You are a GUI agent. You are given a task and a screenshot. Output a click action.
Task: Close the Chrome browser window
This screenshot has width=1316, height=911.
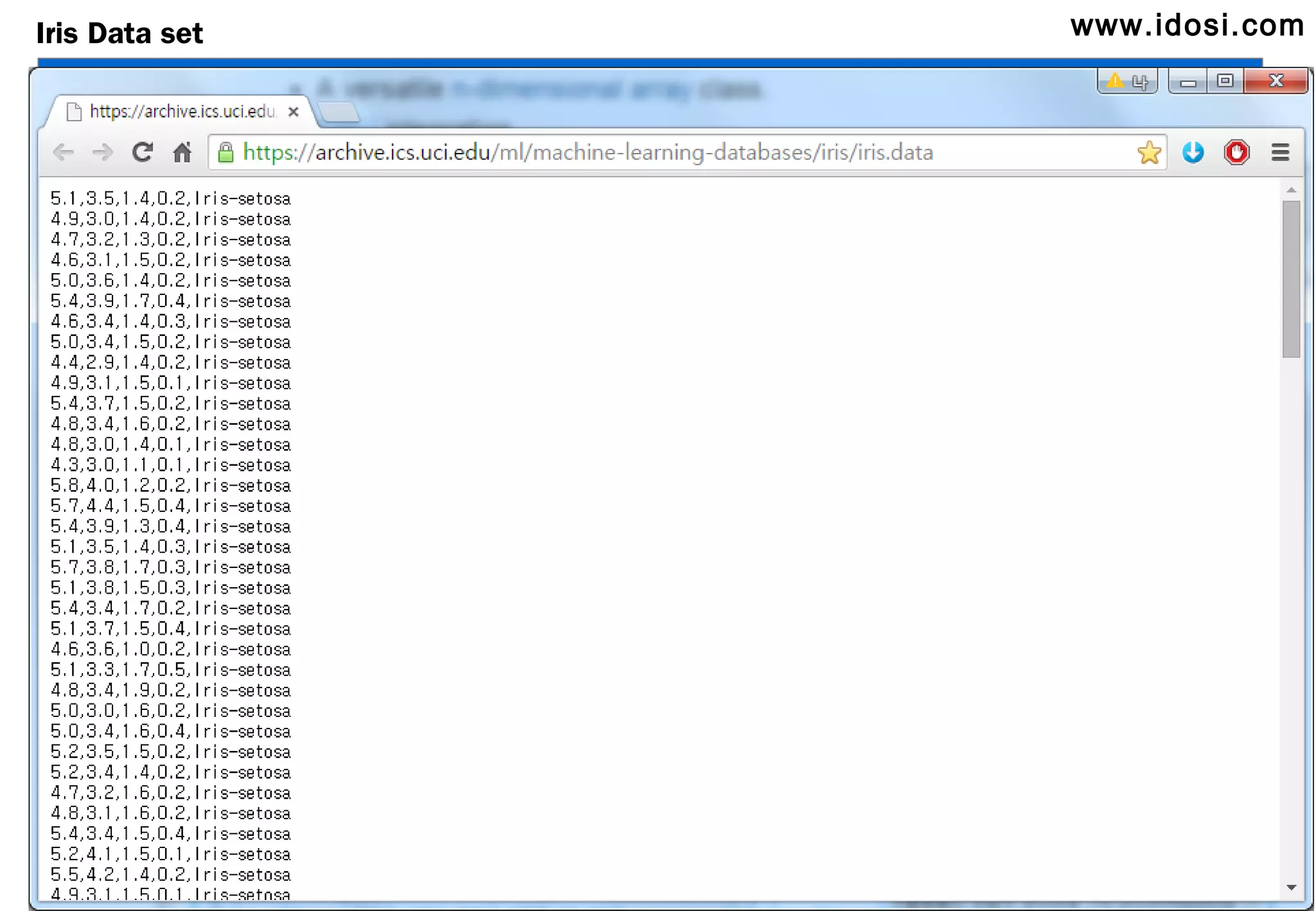[1276, 82]
